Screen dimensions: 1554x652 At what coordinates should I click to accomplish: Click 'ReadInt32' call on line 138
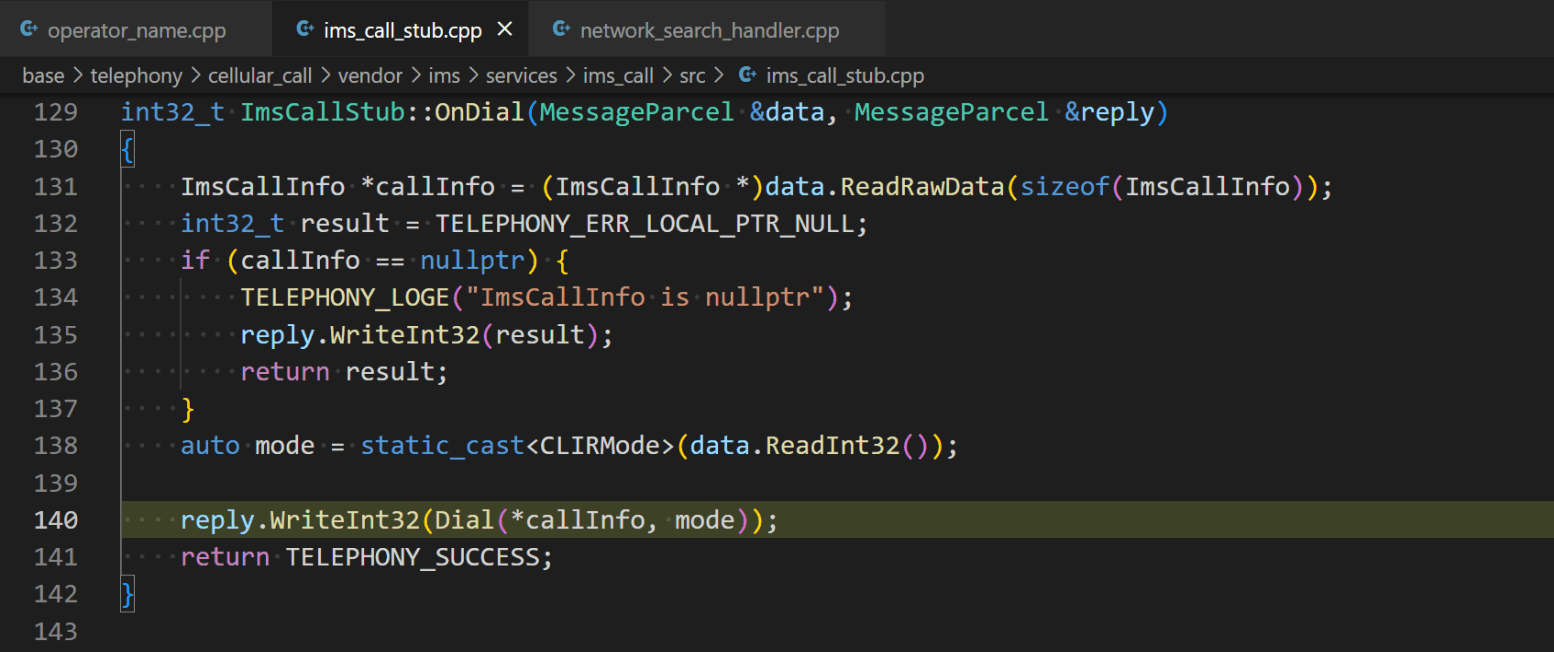coord(832,446)
